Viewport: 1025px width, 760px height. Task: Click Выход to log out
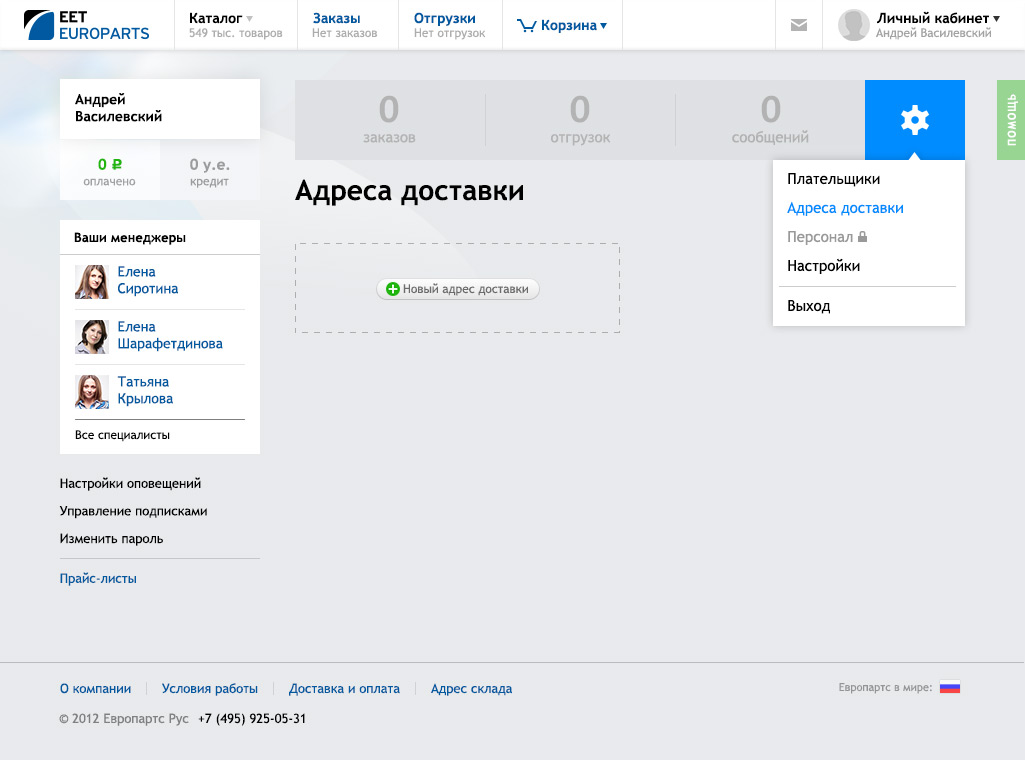[x=808, y=306]
